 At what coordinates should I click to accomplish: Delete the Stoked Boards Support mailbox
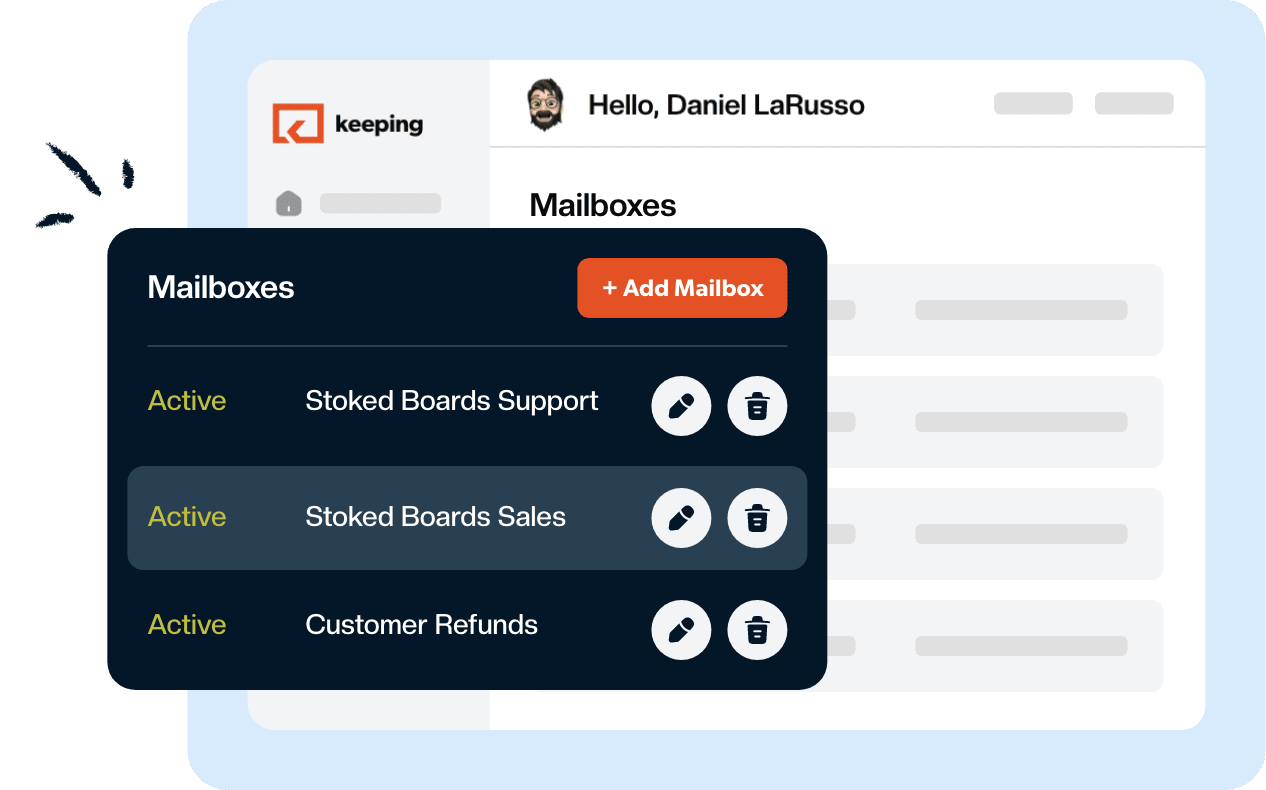757,407
